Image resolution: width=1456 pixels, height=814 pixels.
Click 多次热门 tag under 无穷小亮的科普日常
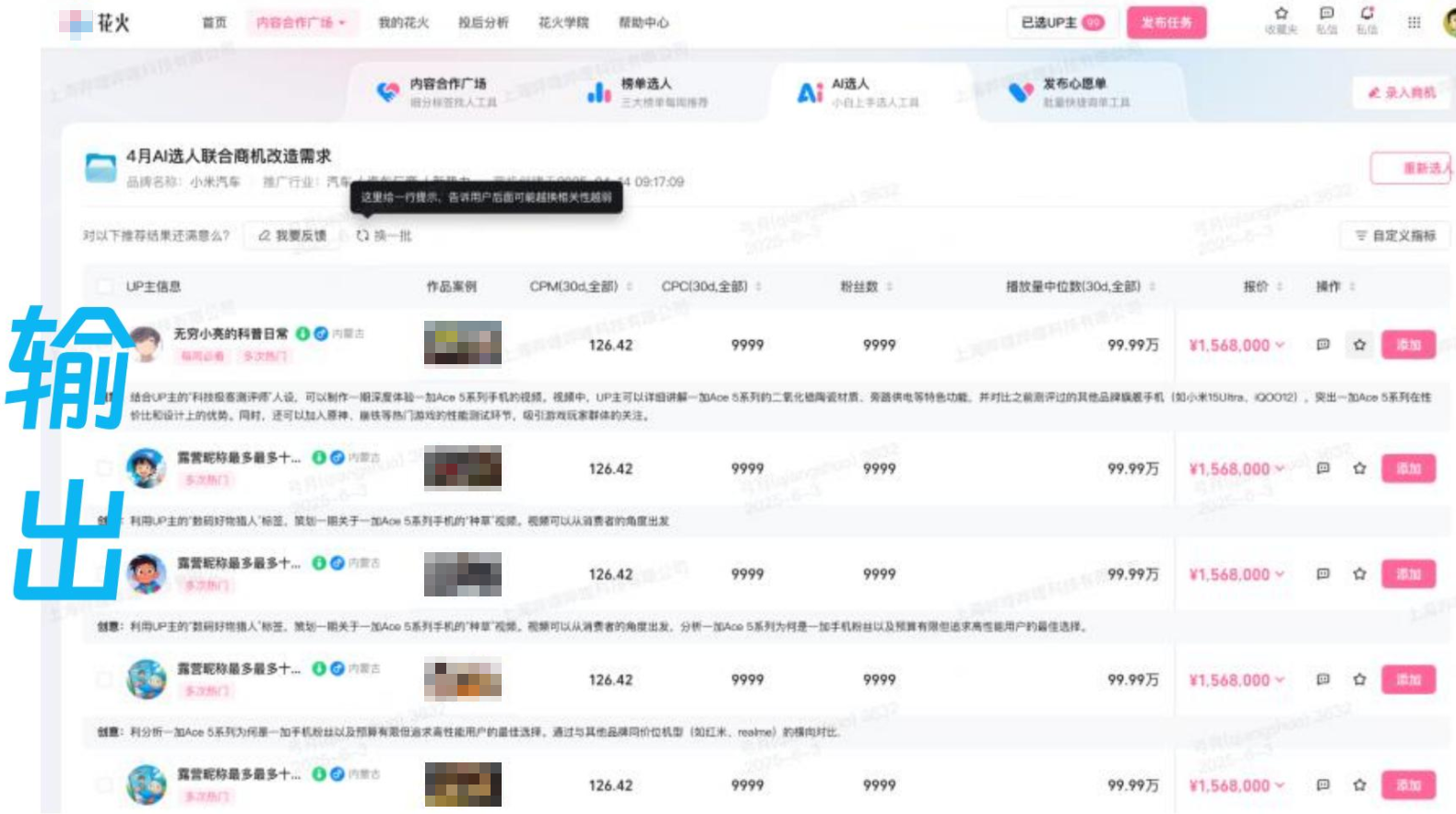[264, 356]
